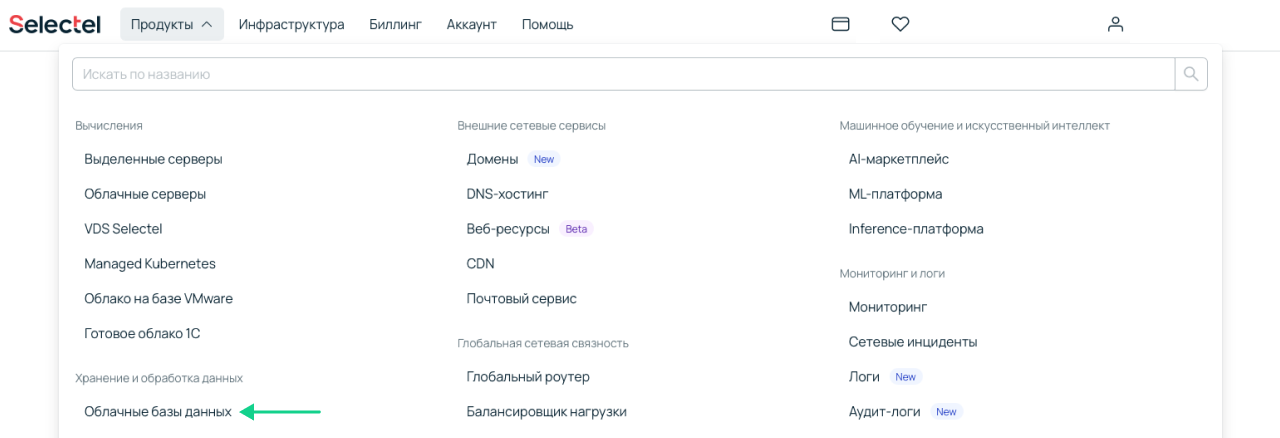The width and height of the screenshot is (1280, 438).
Task: Go to Selectel logo home
Action: pos(55,24)
